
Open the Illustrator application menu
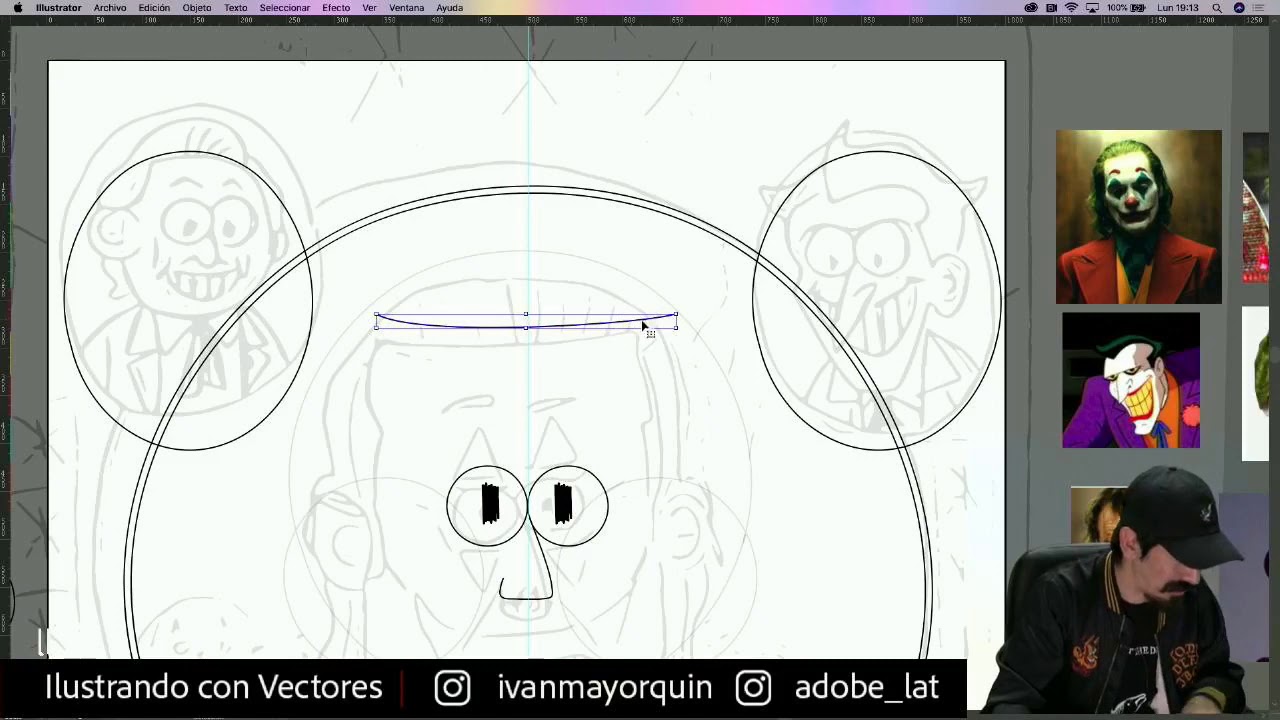coord(59,7)
